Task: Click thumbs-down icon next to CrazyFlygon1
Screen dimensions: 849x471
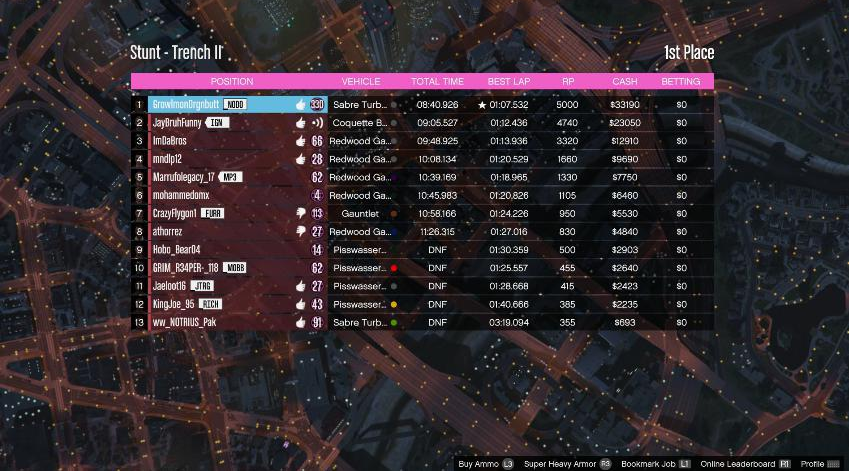Action: point(301,214)
